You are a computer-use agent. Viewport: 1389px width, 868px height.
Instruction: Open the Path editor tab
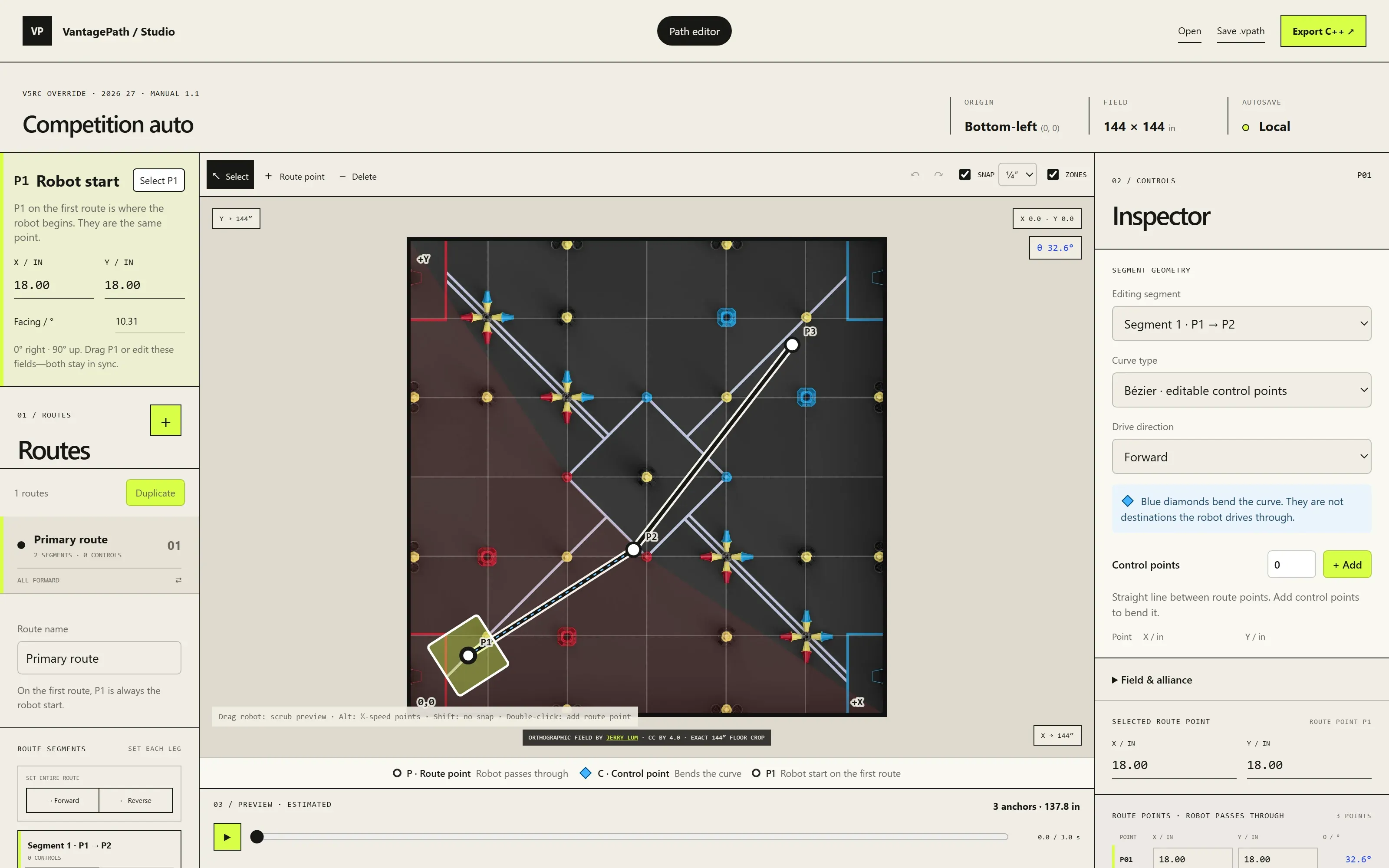click(x=694, y=31)
